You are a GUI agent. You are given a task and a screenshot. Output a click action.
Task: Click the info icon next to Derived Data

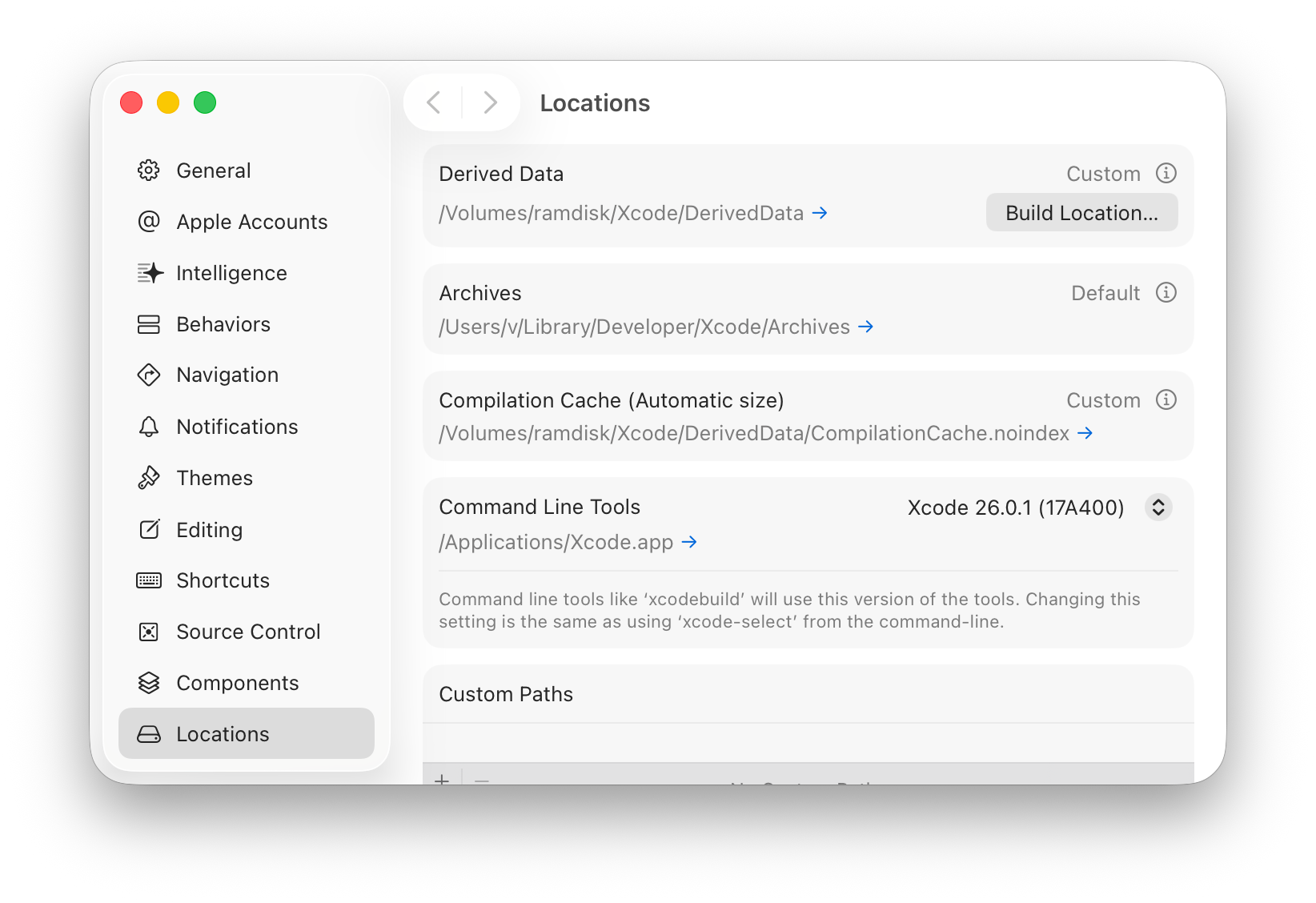tap(1166, 173)
